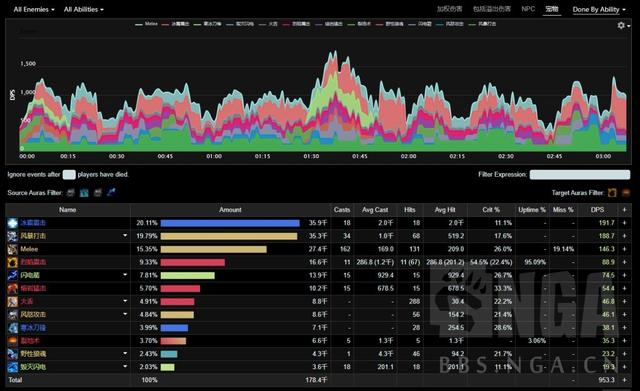Click the Stormstrike icon in the 19.79% row
The image size is (640, 391).
[x=13, y=236]
